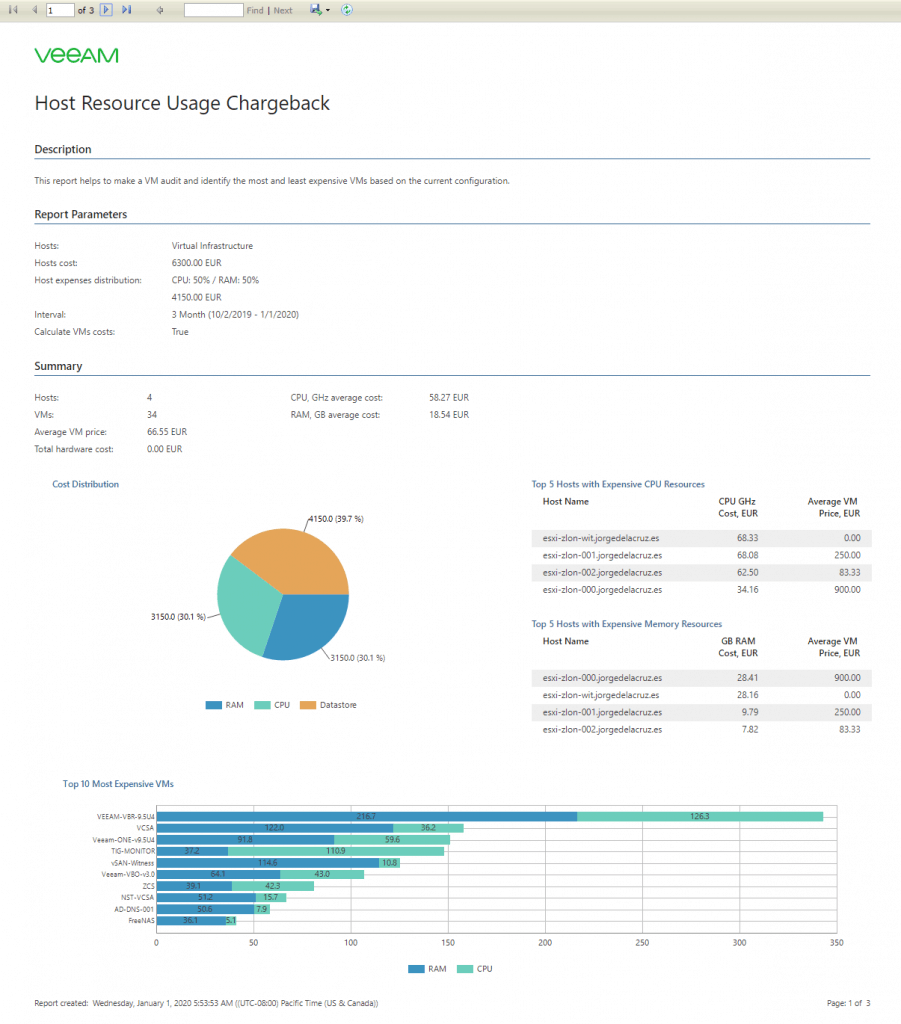Click the 'CPU GHz Cost, EUR' column header
The width and height of the screenshot is (901, 1024).
pyautogui.click(x=738, y=507)
